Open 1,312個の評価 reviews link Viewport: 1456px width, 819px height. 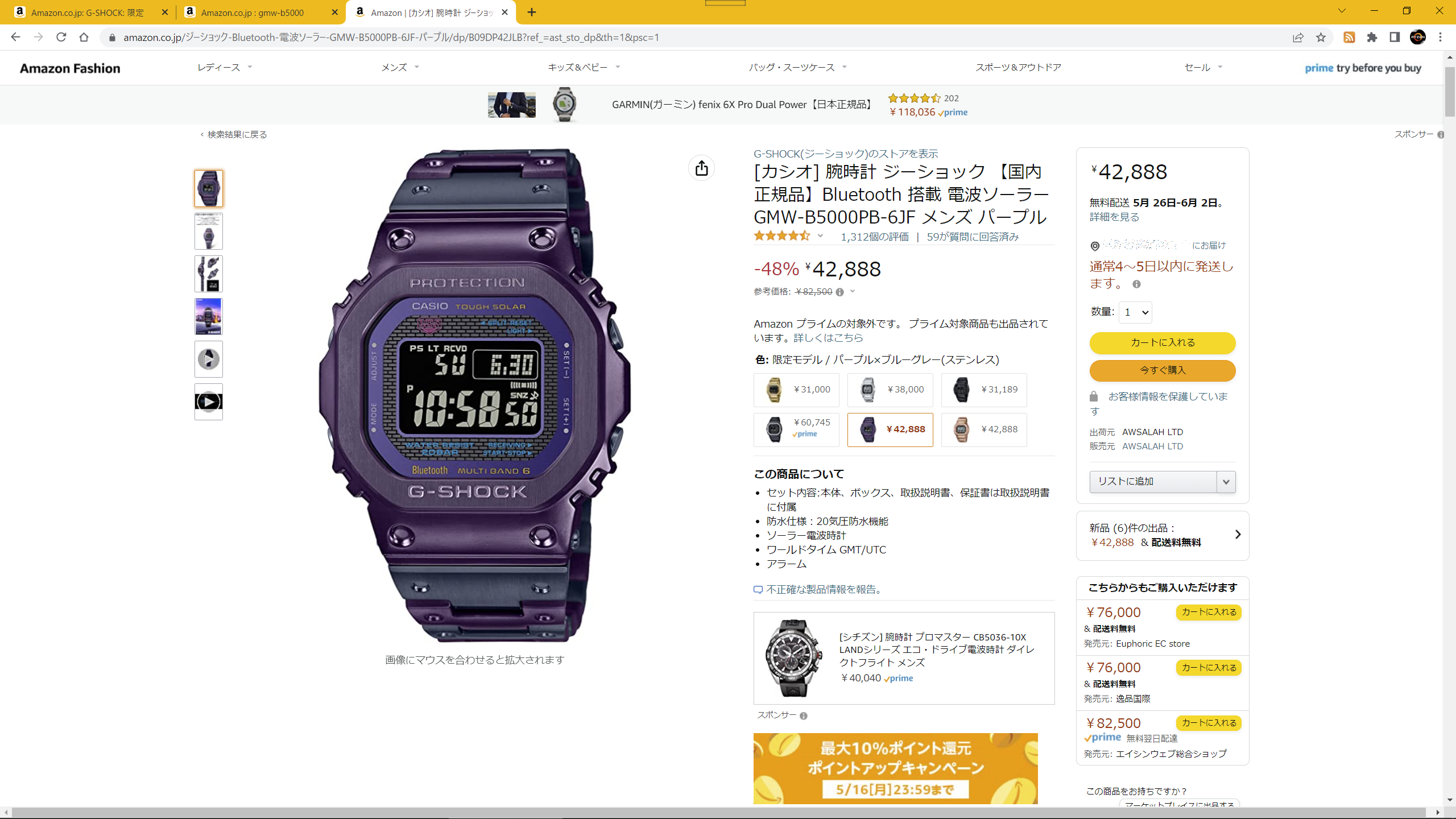875,237
